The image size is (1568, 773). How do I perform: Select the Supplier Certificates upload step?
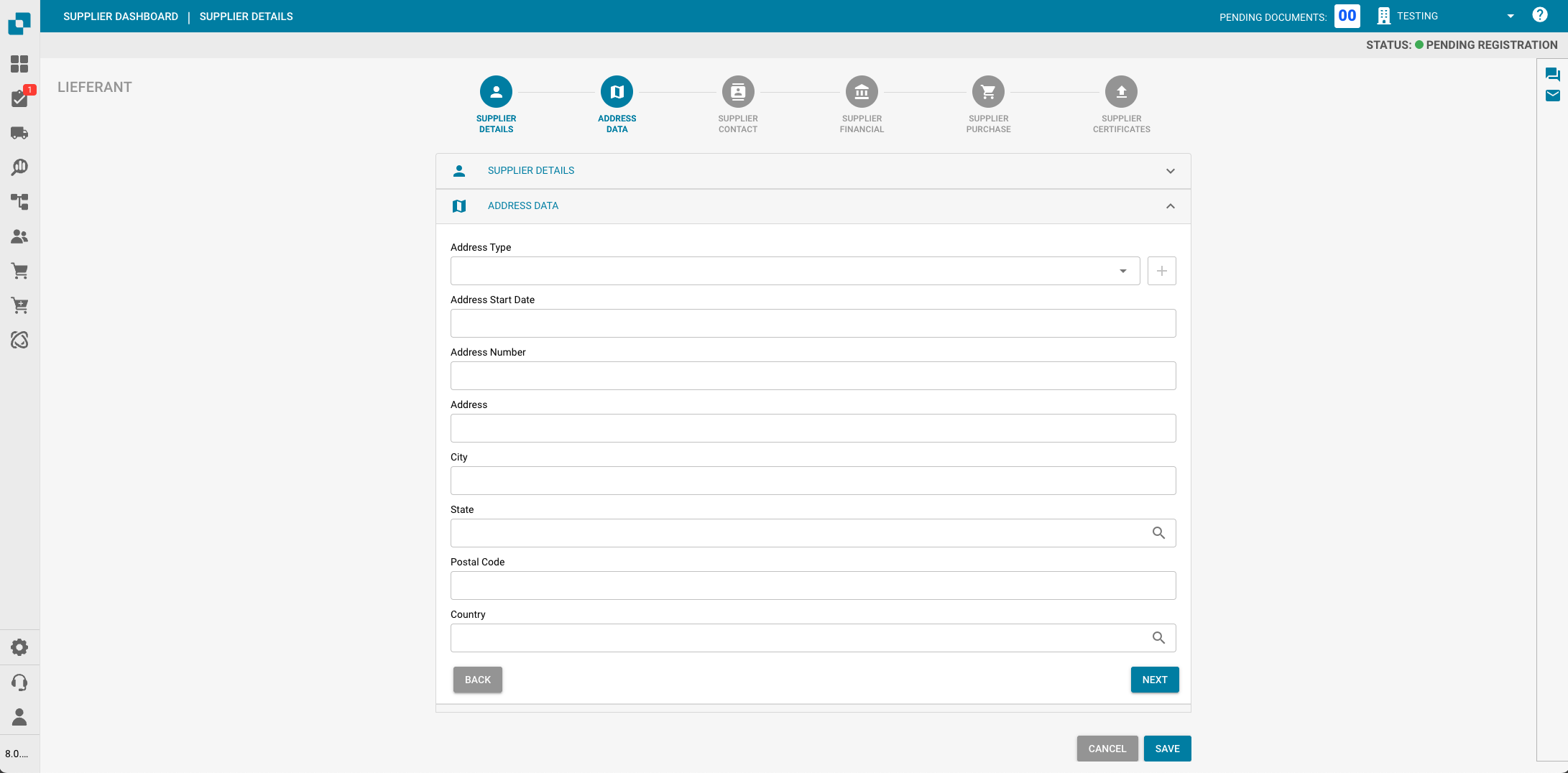point(1121,92)
